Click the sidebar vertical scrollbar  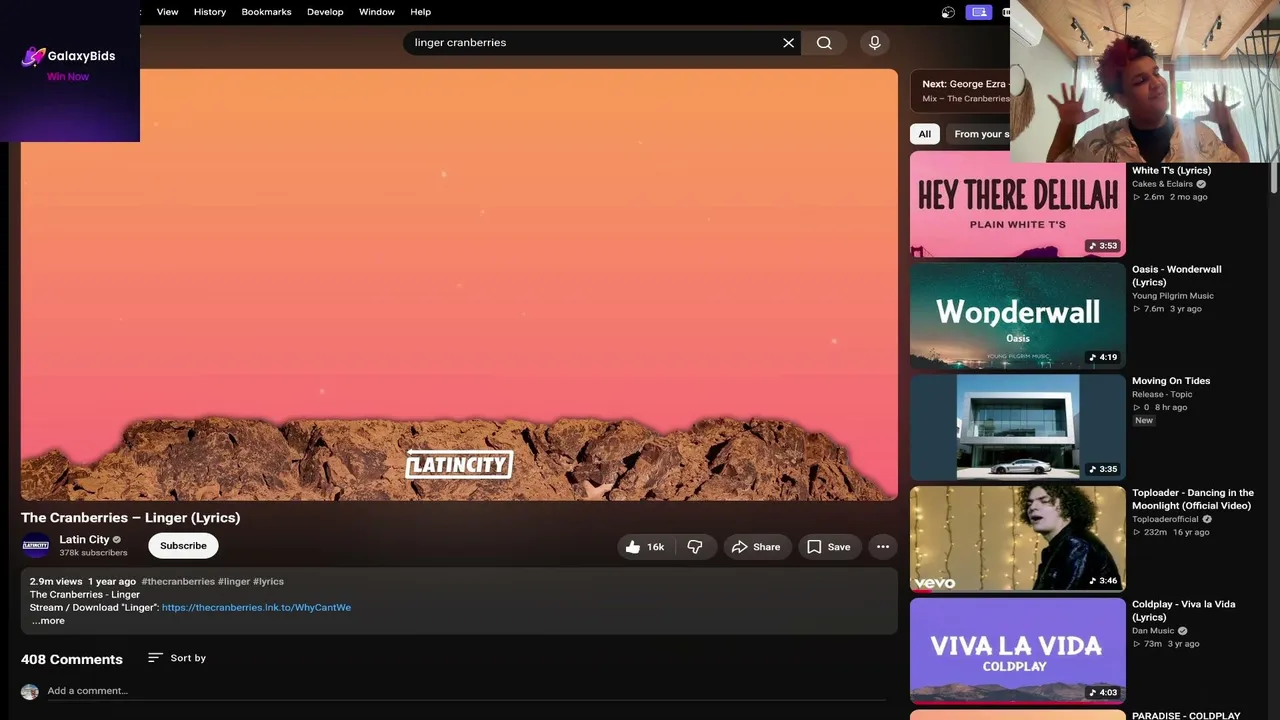[x=1274, y=178]
